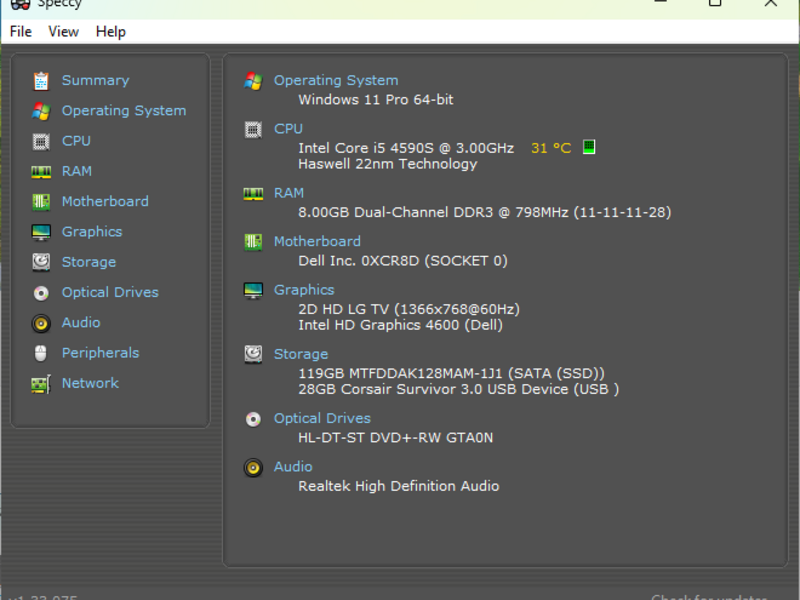Select the RAM icon in the summary panel

click(254, 193)
